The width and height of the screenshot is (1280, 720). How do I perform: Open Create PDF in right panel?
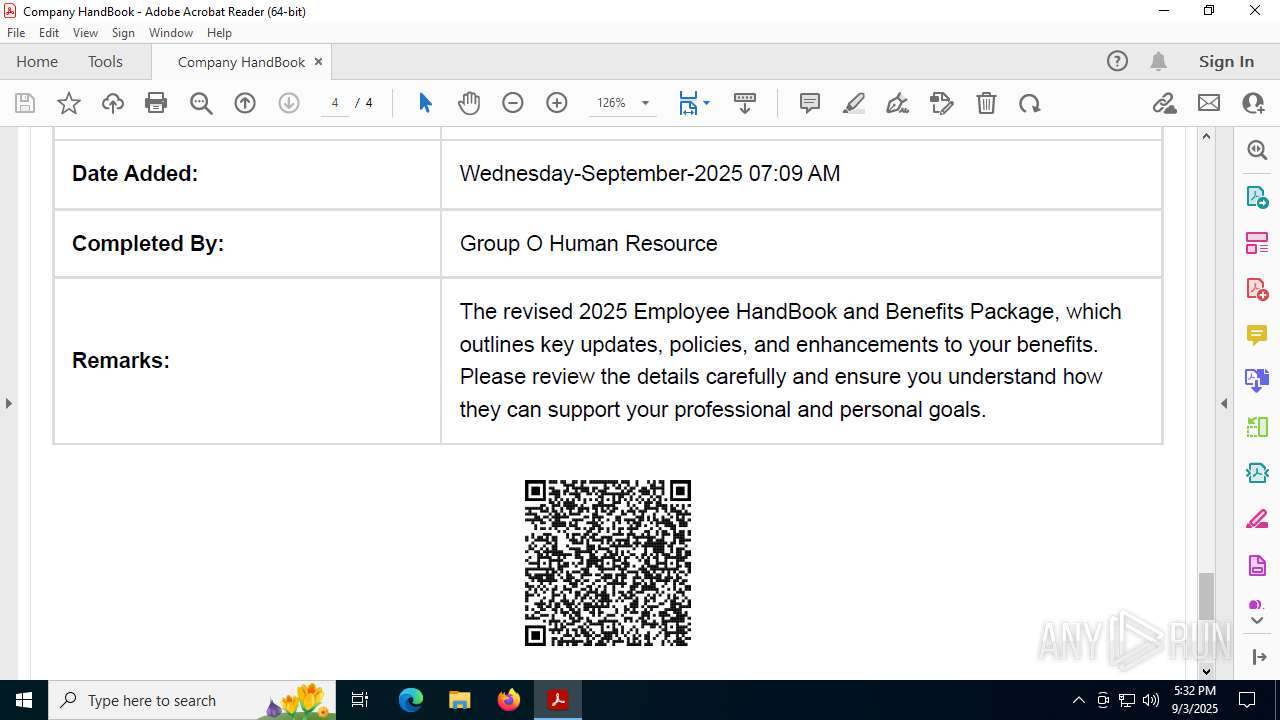(1257, 289)
